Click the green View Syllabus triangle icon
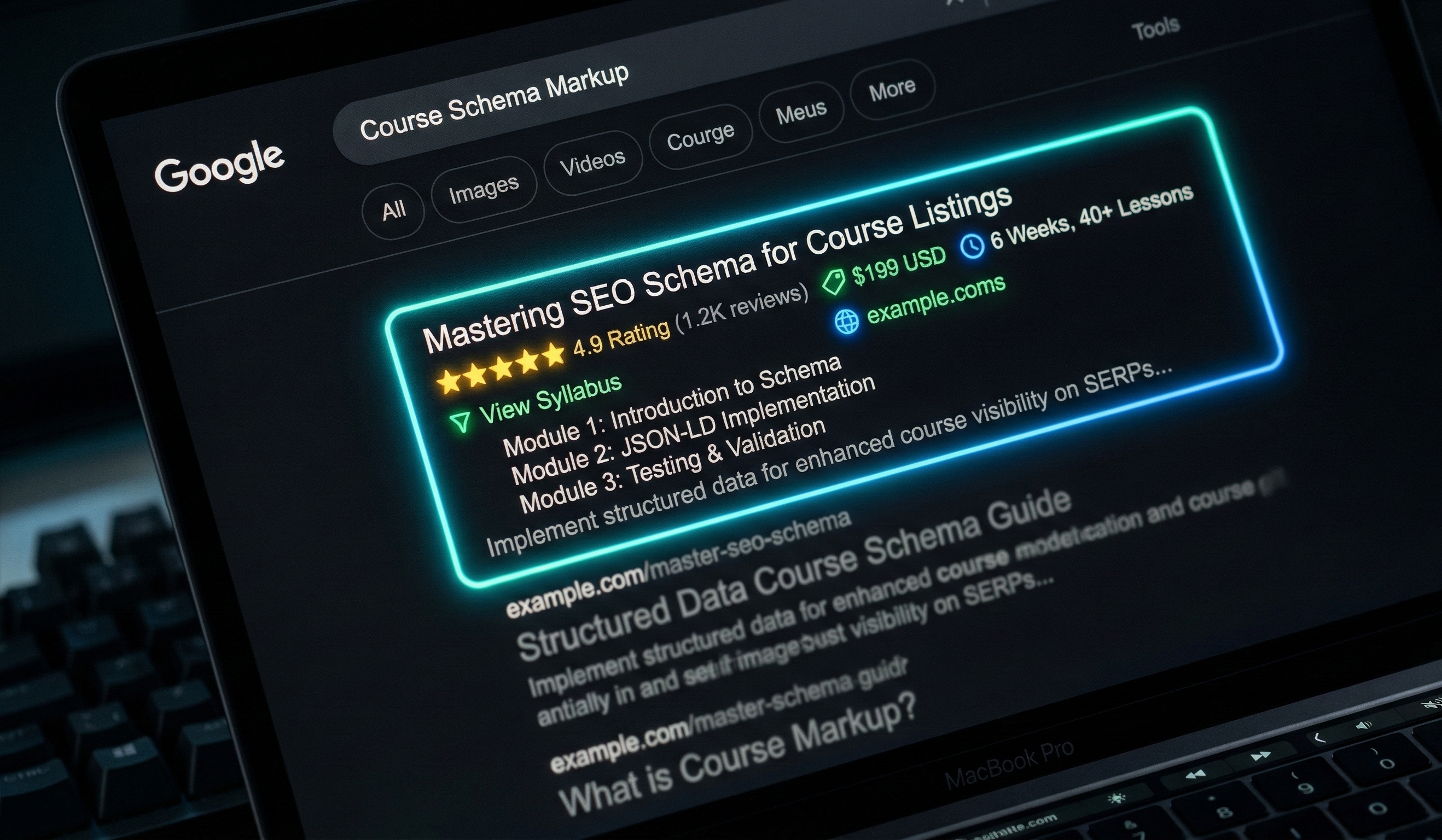Viewport: 1442px width, 840px height. coord(461,421)
